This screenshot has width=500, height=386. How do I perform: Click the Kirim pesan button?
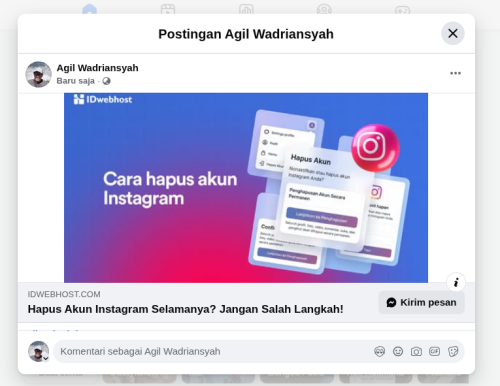[421, 302]
